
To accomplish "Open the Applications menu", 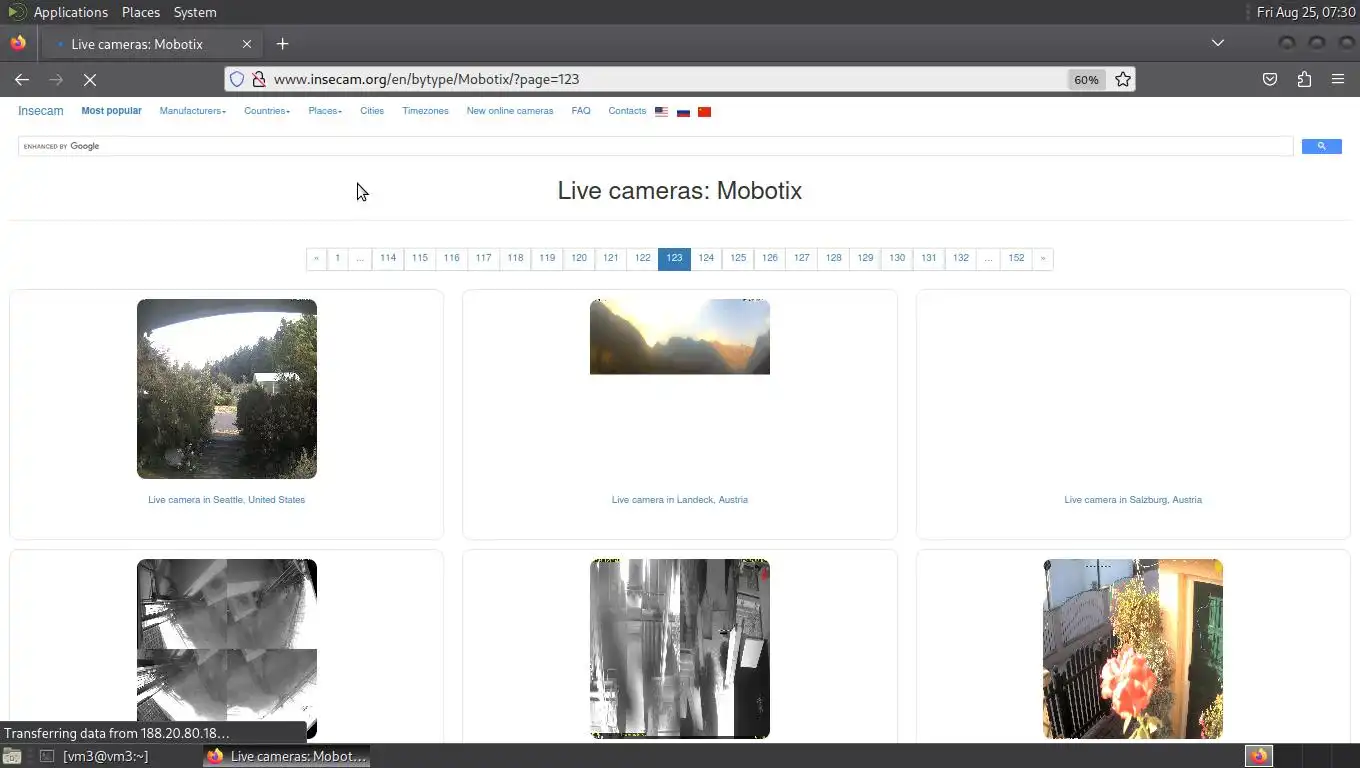I will tap(70, 12).
